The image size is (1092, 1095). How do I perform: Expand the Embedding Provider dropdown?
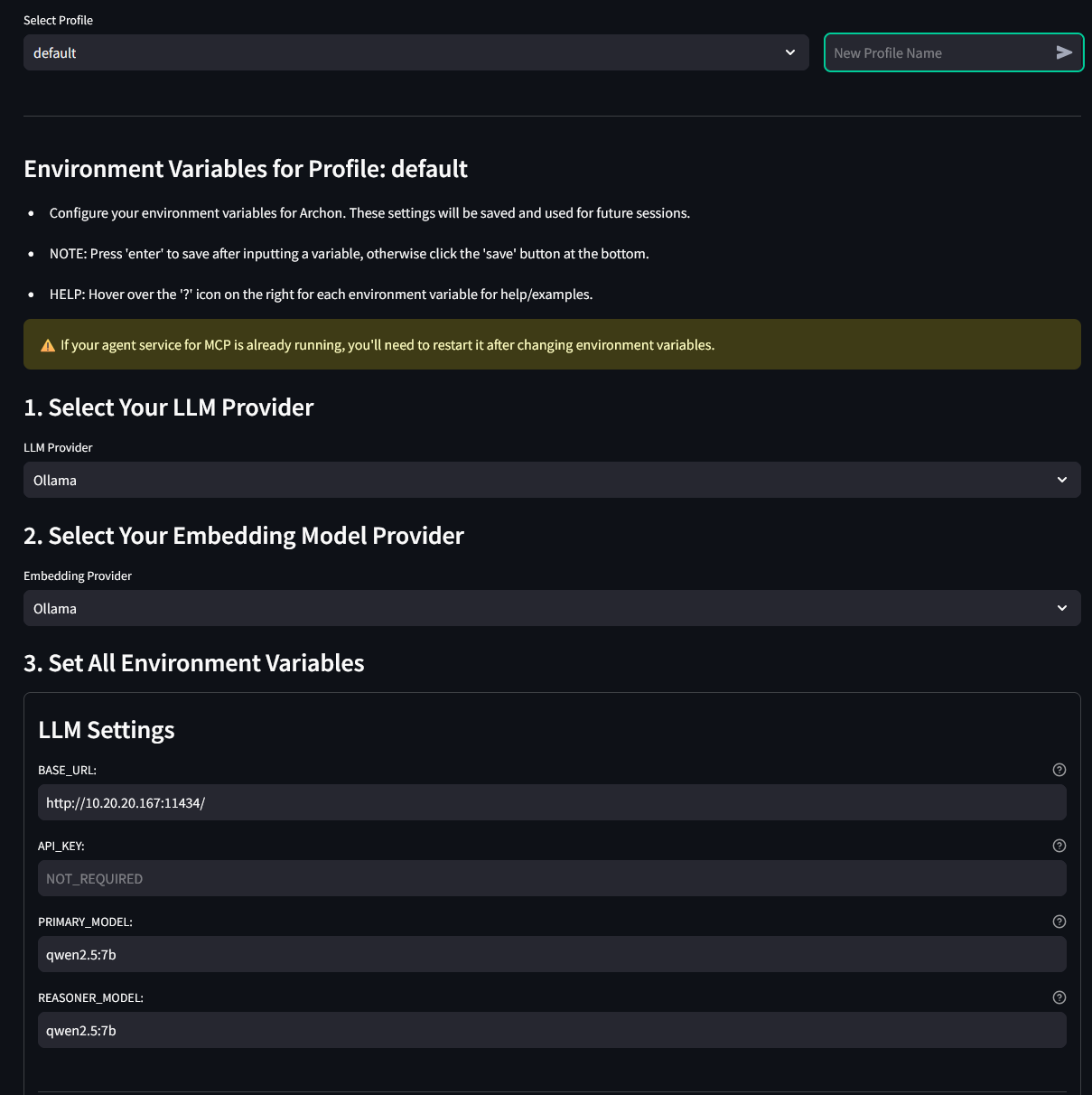552,608
